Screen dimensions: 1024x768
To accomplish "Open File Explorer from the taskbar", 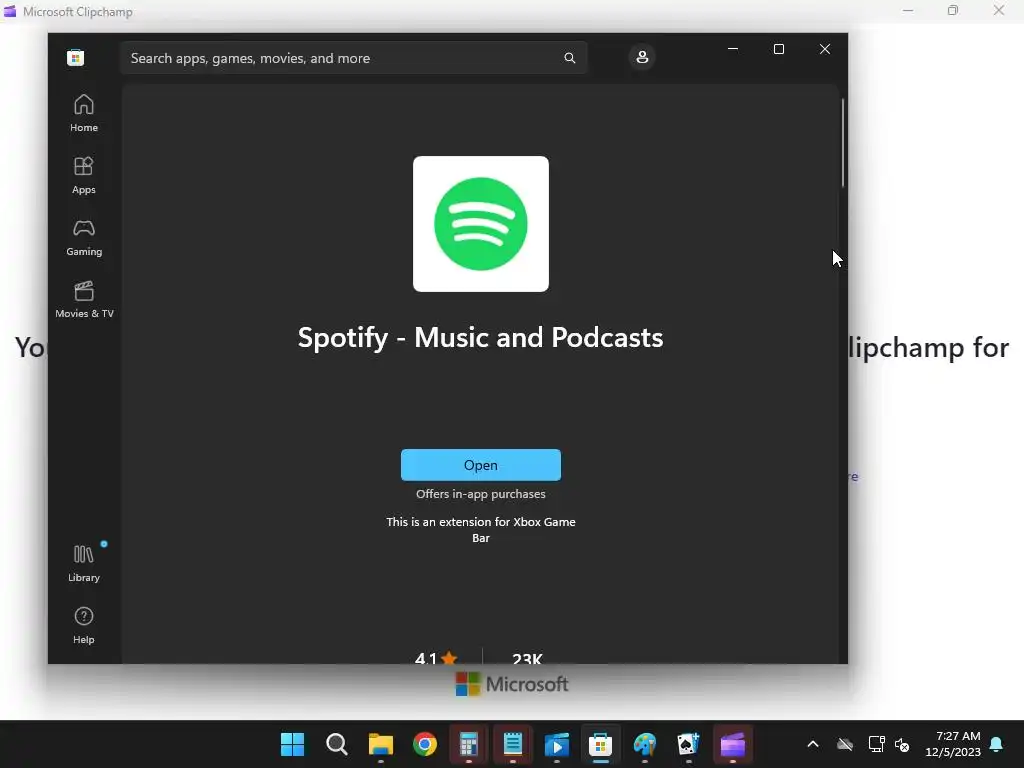I will tap(381, 744).
